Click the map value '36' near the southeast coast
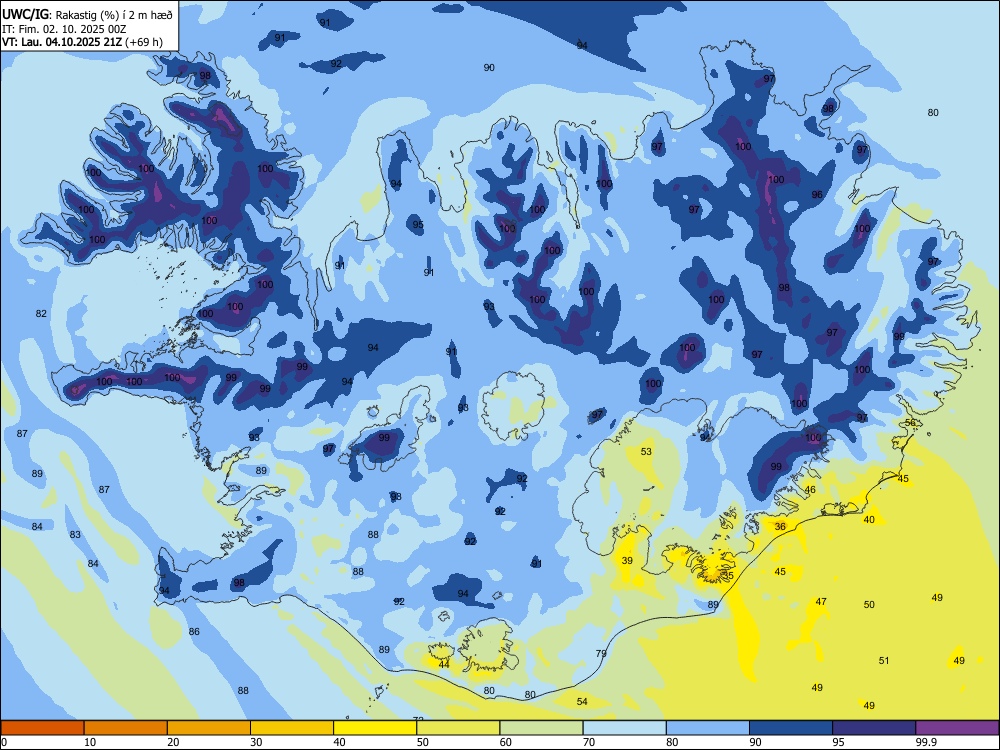Image resolution: width=1000 pixels, height=750 pixels. tap(780, 527)
